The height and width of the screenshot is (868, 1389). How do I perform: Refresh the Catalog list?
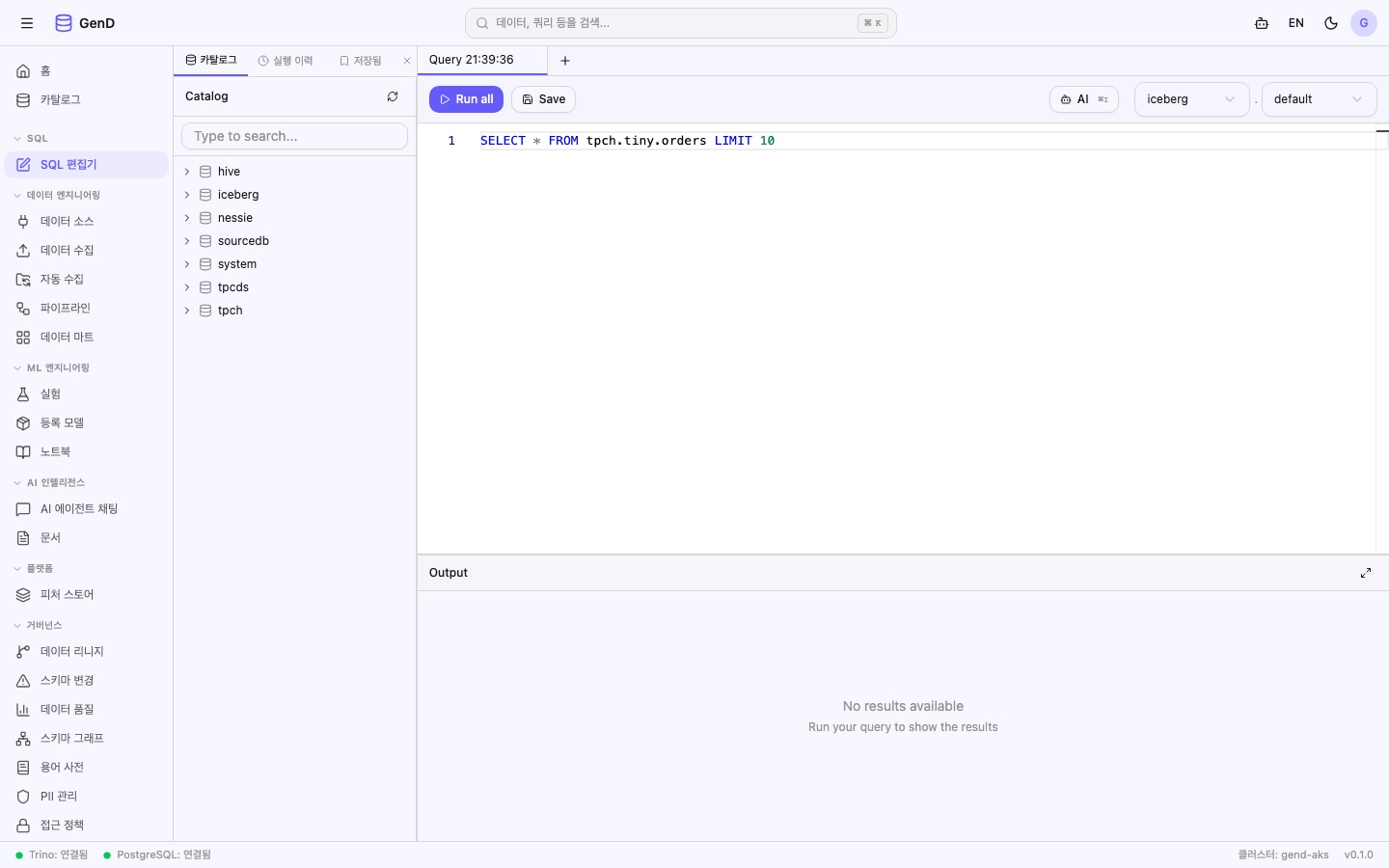pos(393,96)
